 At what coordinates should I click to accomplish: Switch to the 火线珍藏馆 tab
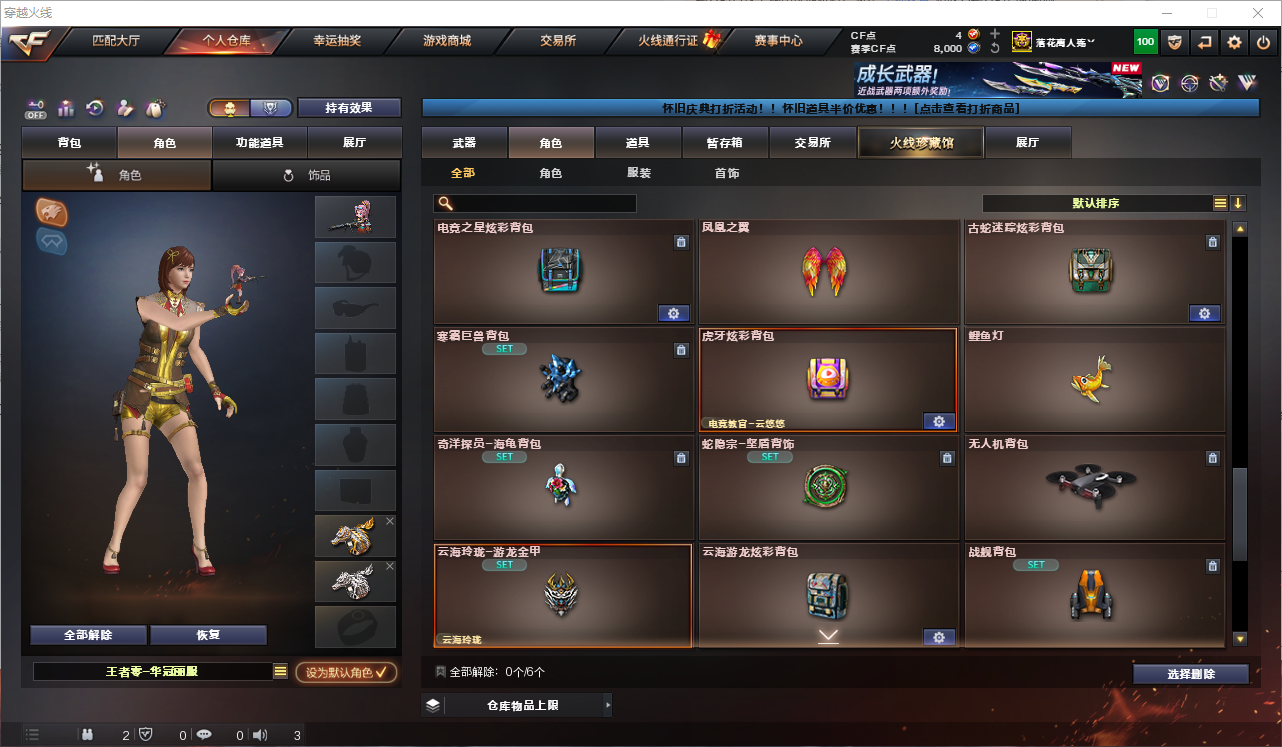[x=921, y=143]
